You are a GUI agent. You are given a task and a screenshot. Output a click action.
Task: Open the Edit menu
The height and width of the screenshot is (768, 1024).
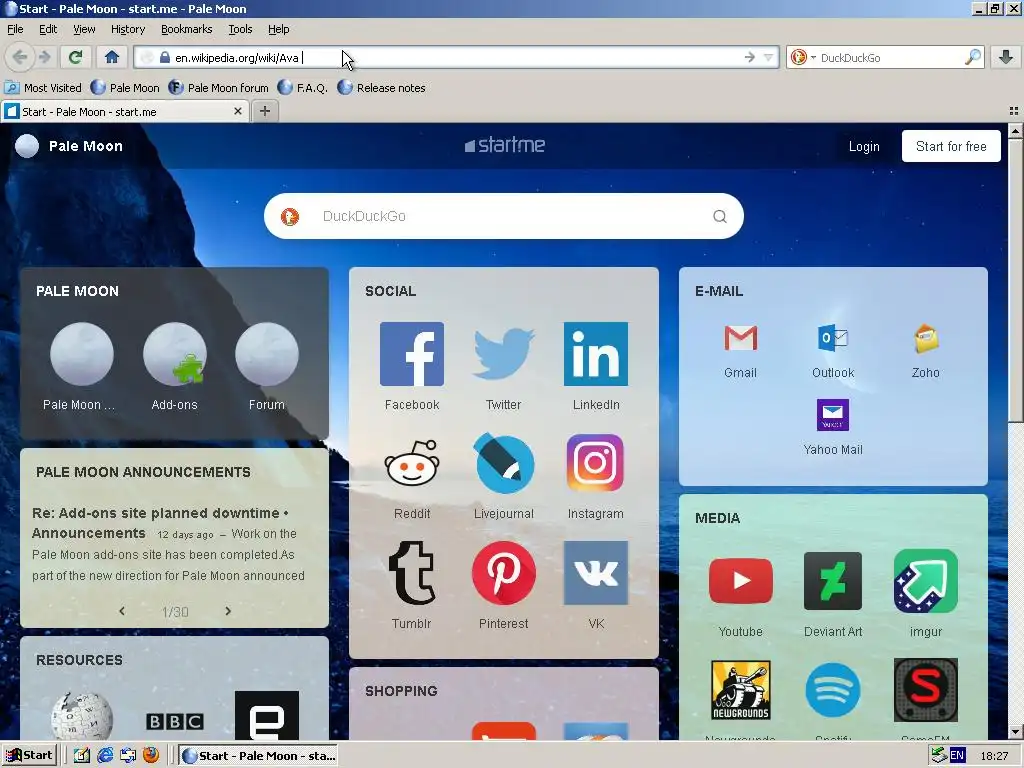(48, 29)
